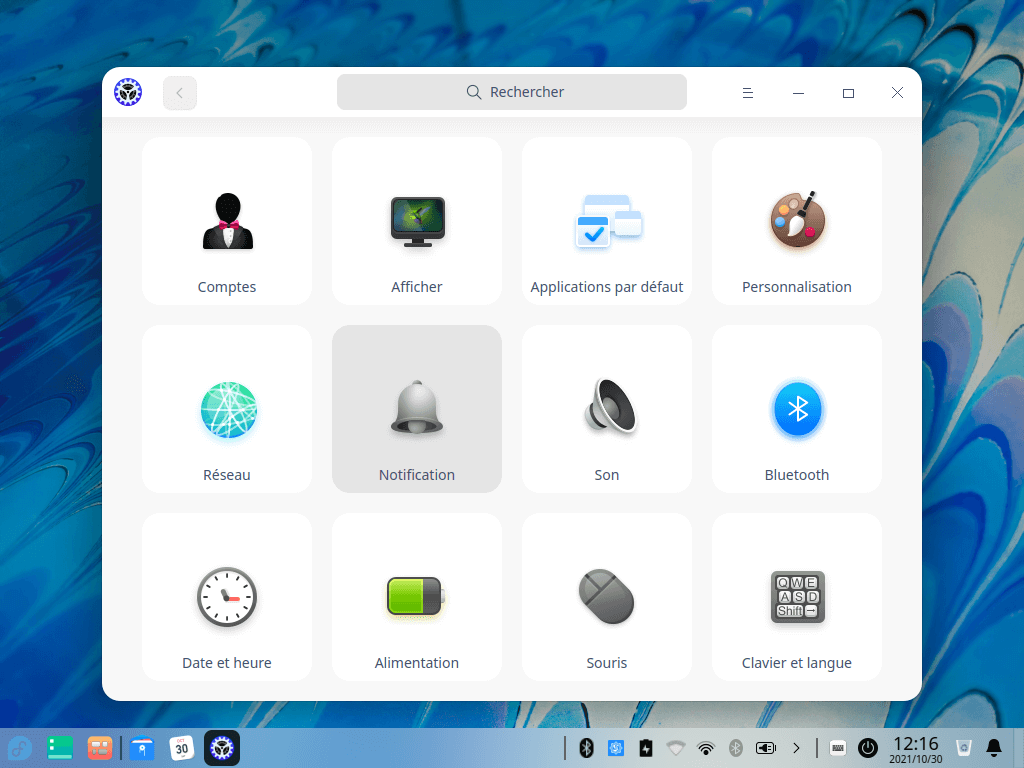Minimize the Control Center window
Screen dimensions: 1024x768
[x=798, y=93]
